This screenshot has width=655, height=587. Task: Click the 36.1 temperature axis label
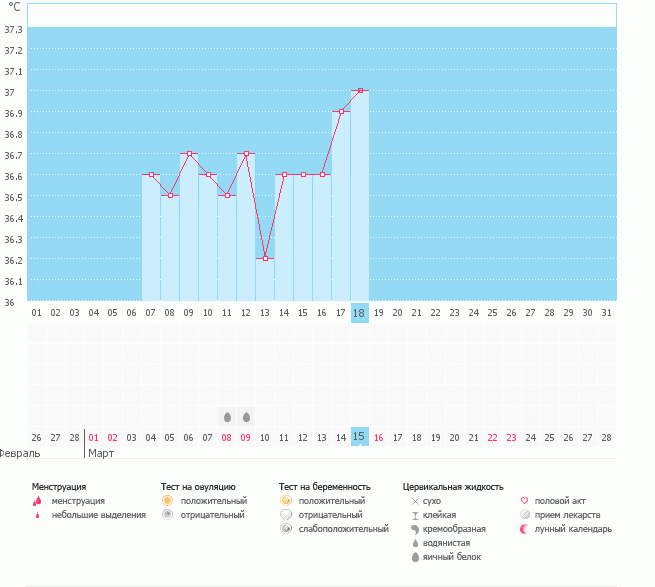13,282
